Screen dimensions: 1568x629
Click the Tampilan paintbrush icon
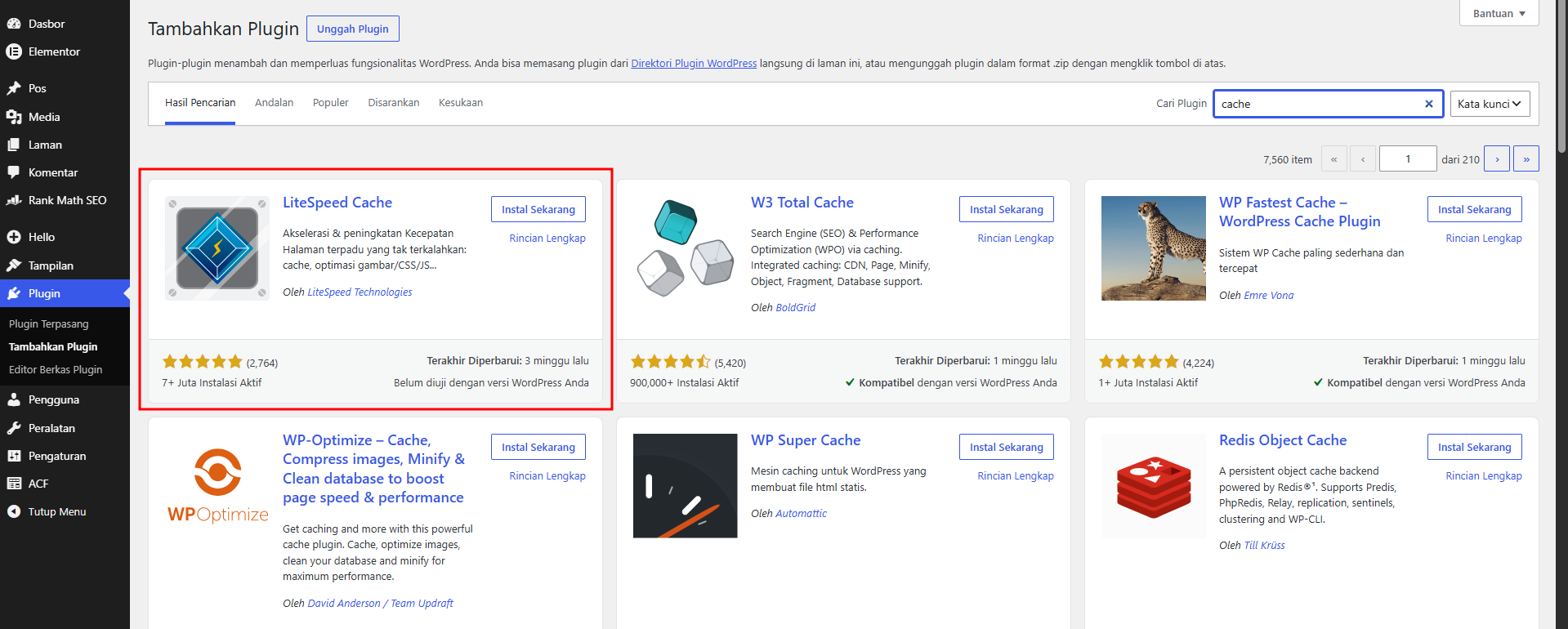click(14, 265)
